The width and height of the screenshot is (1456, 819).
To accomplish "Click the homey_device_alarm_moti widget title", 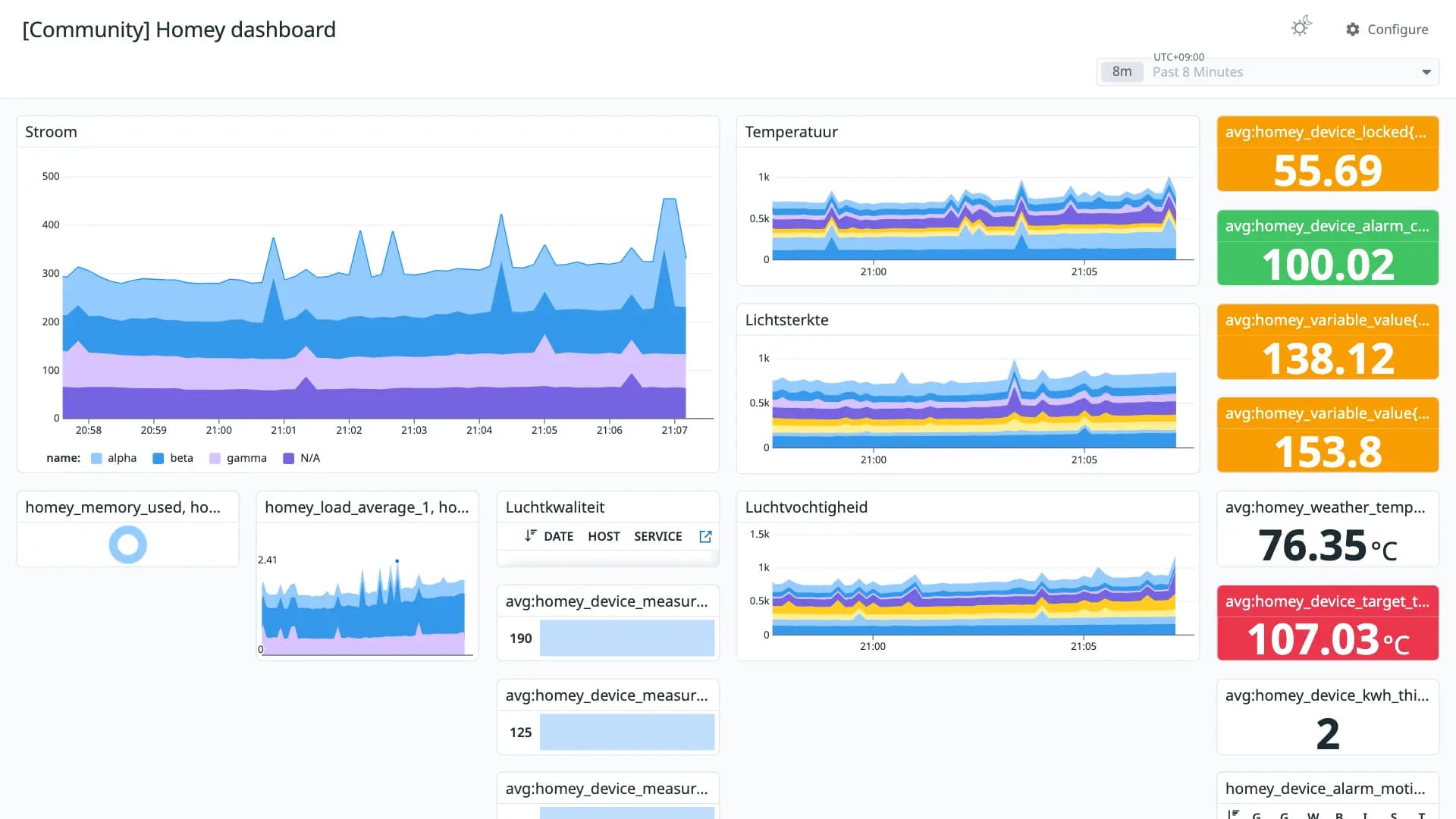I will tap(1325, 789).
